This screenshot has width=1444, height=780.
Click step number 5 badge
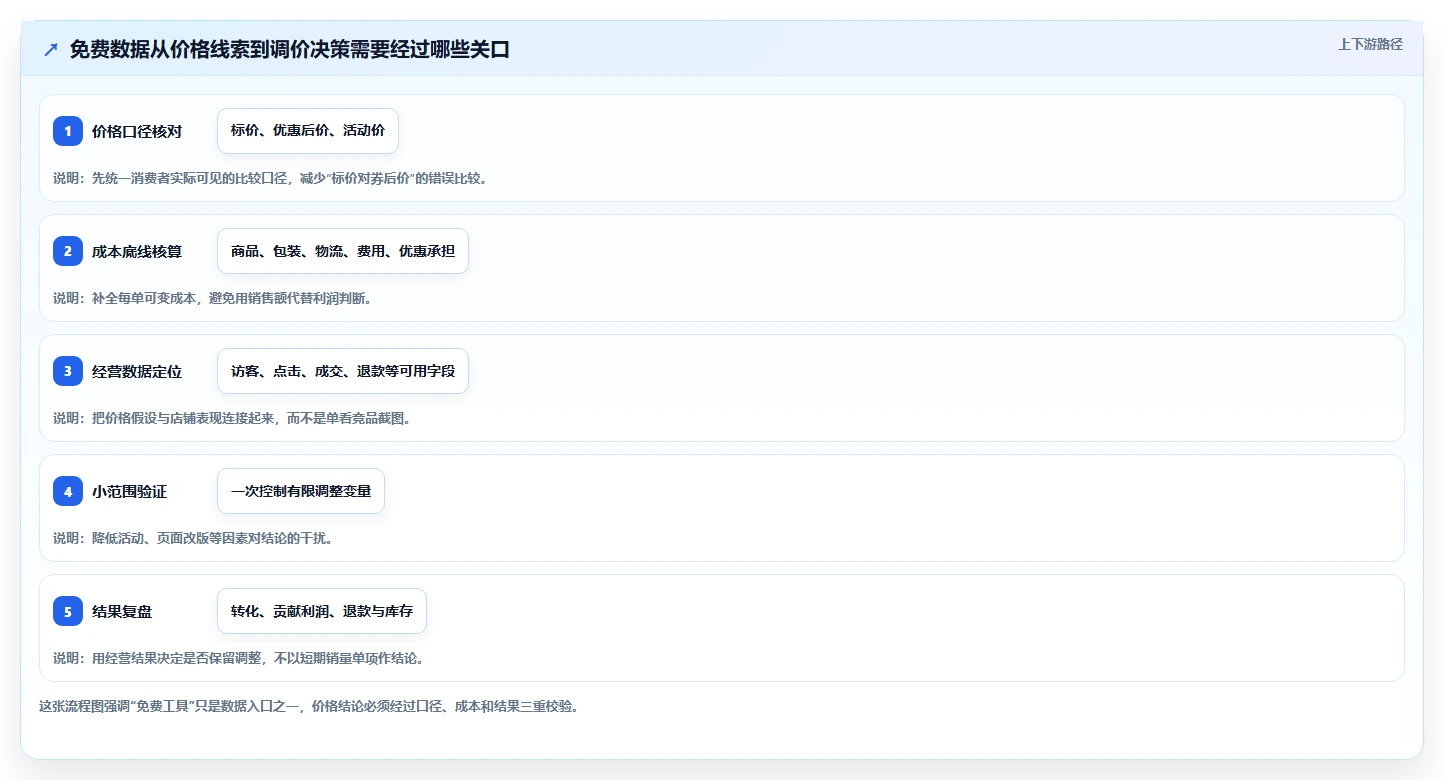pyautogui.click(x=68, y=611)
